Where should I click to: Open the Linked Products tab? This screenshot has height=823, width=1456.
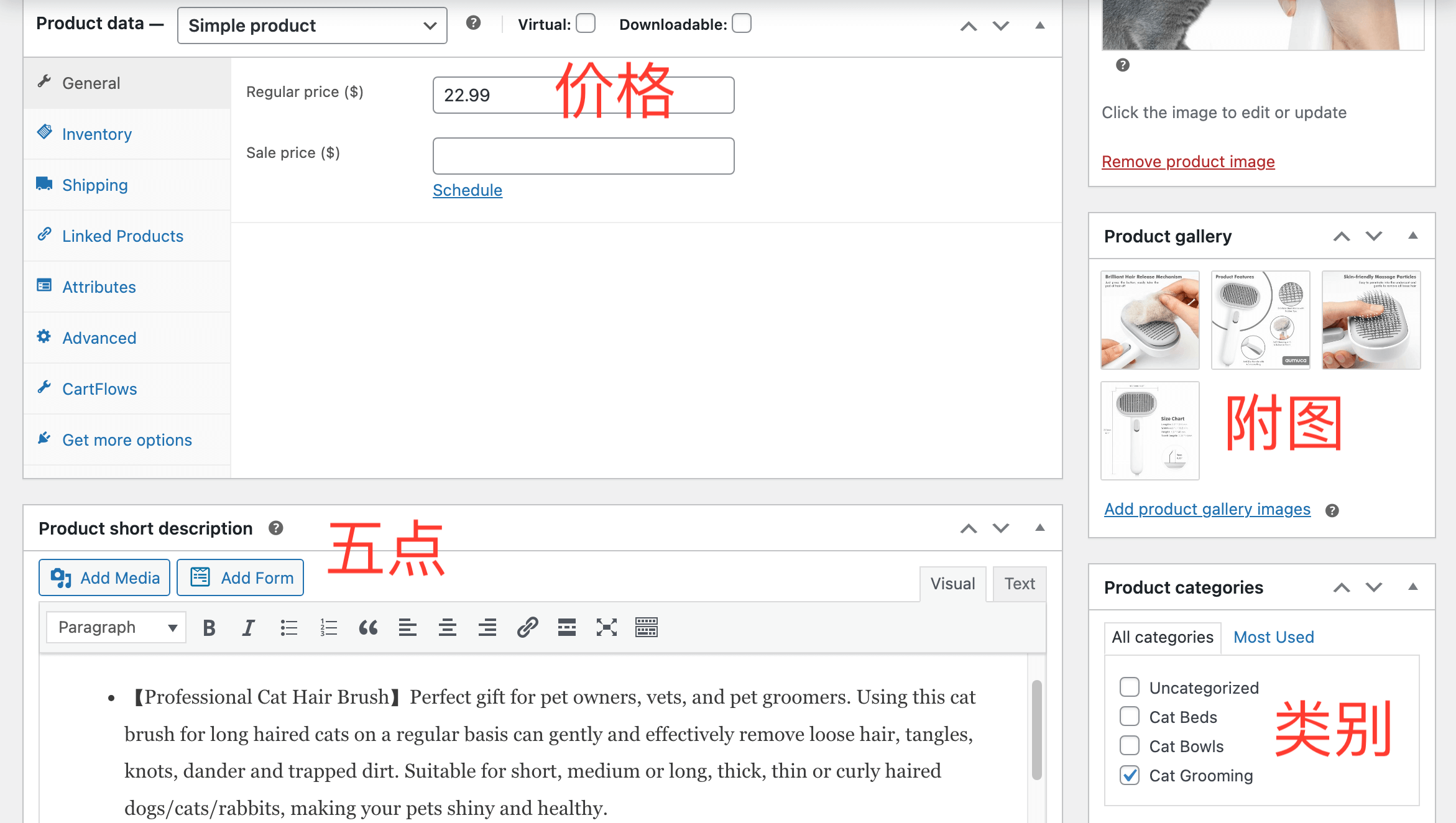127,236
